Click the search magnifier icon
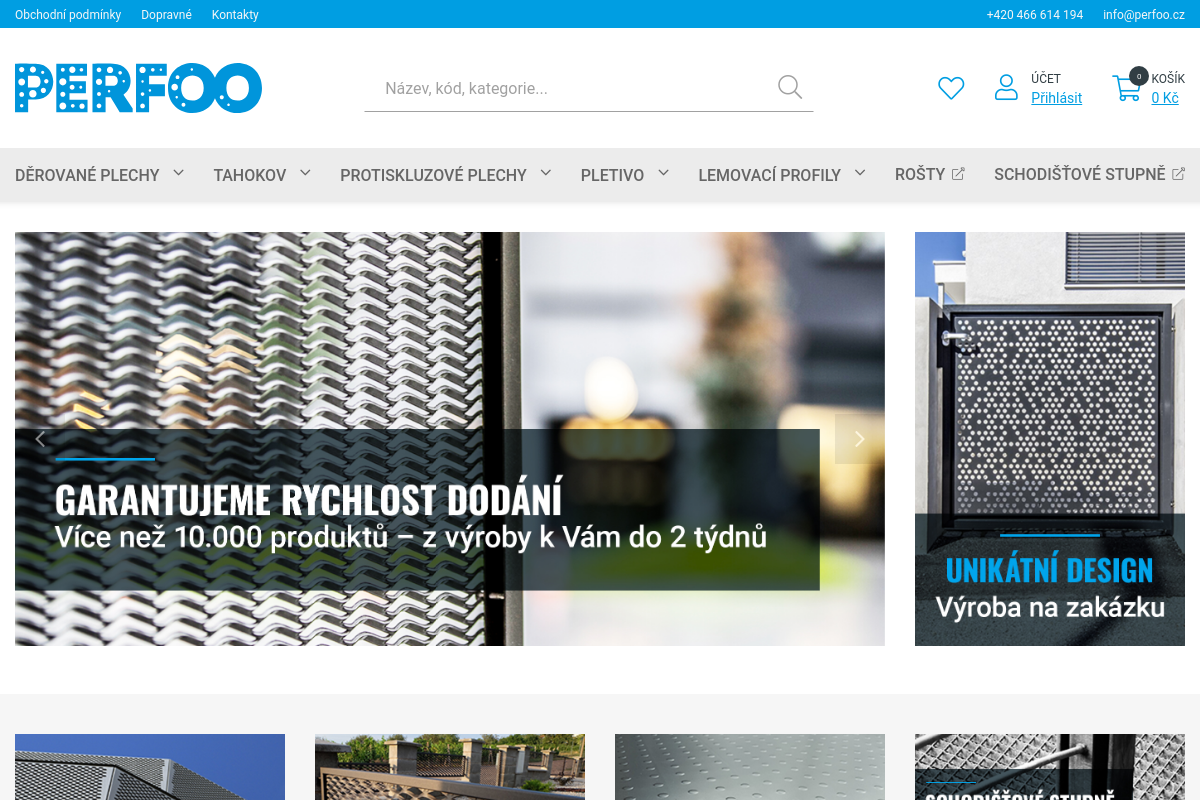The width and height of the screenshot is (1200, 800). pos(790,88)
